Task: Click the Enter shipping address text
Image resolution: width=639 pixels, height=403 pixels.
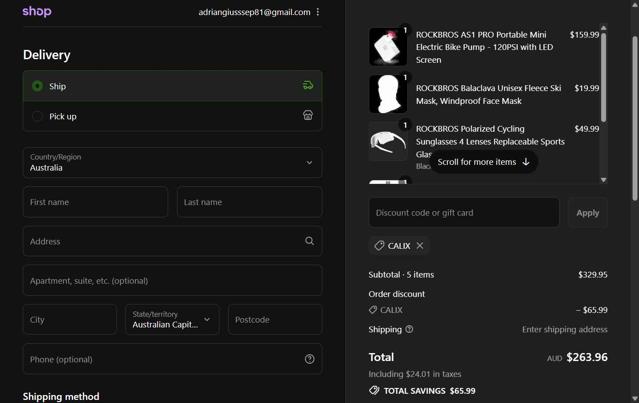Action: pos(564,329)
